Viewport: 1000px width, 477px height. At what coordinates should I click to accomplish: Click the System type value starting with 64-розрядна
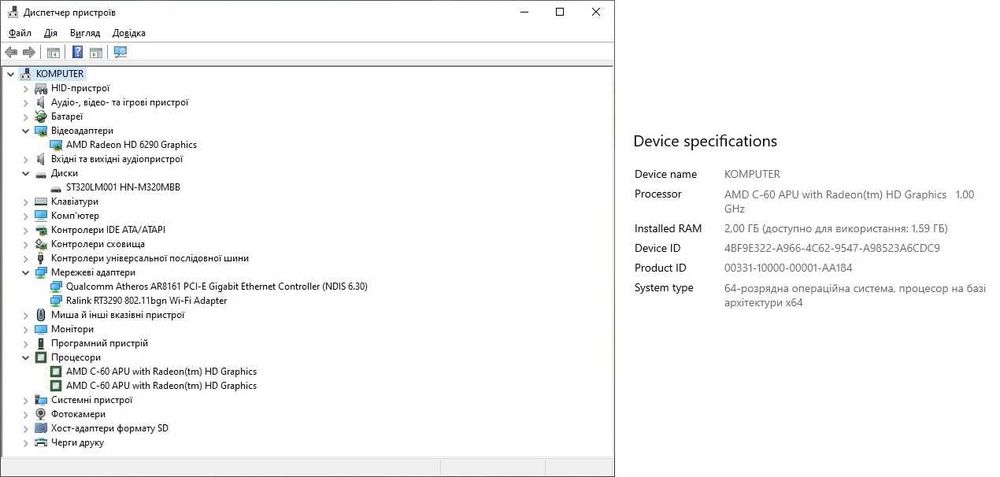point(855,295)
